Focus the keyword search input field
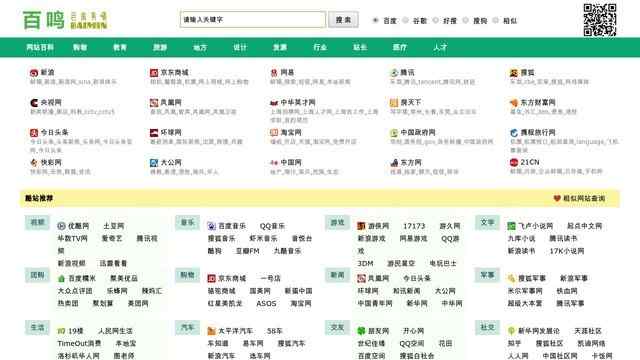The height and width of the screenshot is (360, 640). (253, 20)
